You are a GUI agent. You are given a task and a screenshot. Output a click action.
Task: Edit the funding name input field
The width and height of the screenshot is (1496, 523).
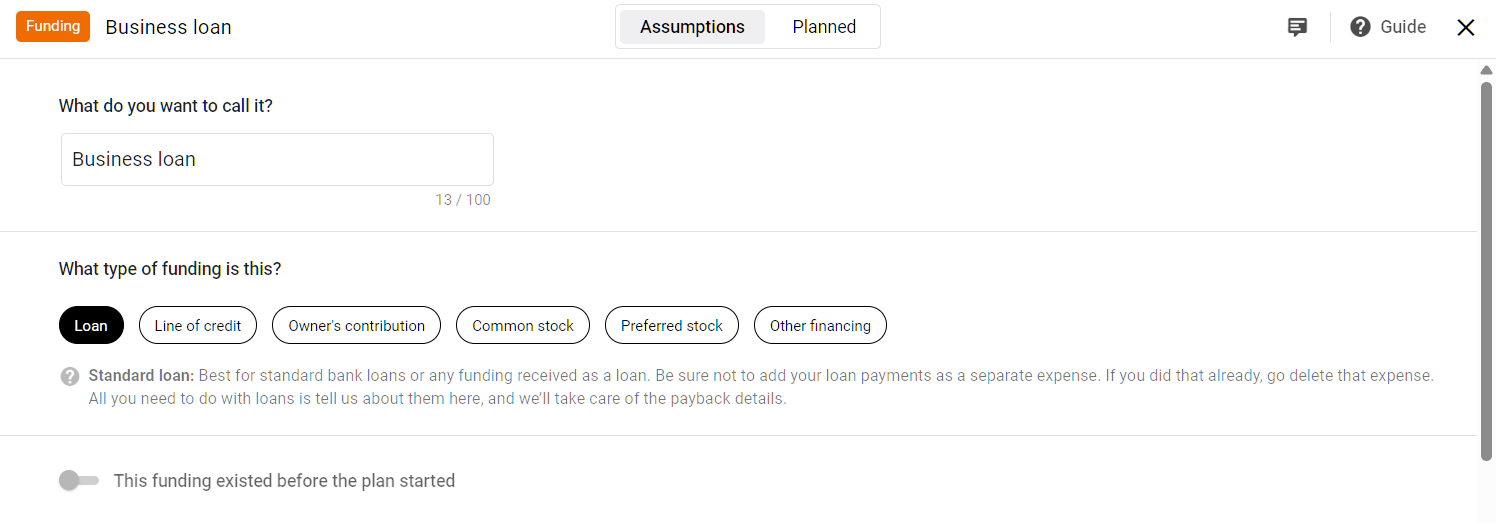click(x=277, y=159)
